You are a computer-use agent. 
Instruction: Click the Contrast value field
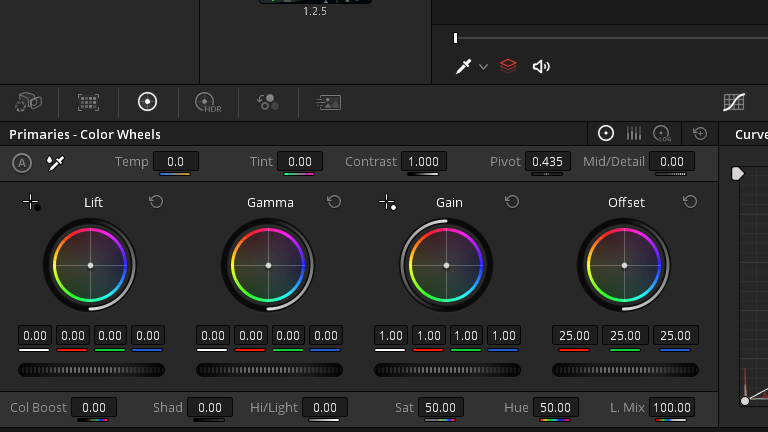coord(424,162)
